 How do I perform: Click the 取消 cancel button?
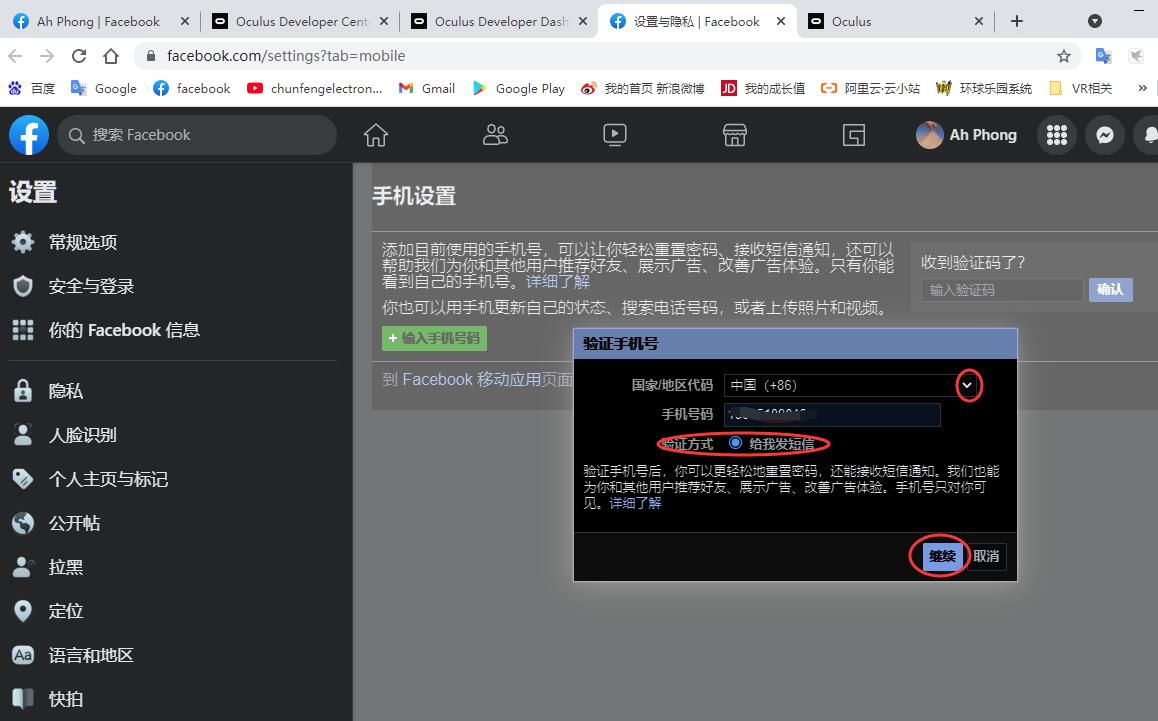[x=986, y=556]
